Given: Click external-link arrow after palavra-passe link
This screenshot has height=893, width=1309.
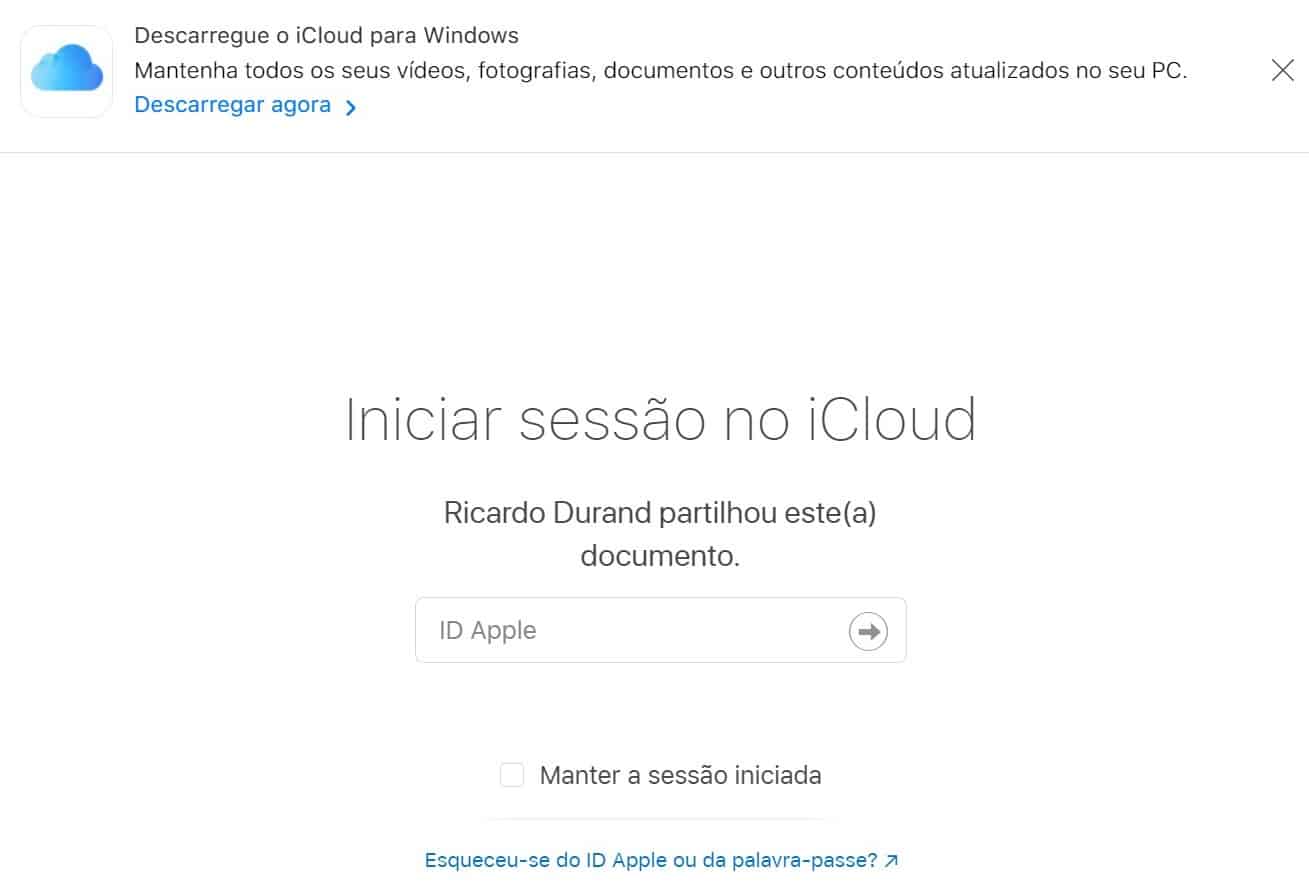Looking at the screenshot, I should (x=892, y=860).
